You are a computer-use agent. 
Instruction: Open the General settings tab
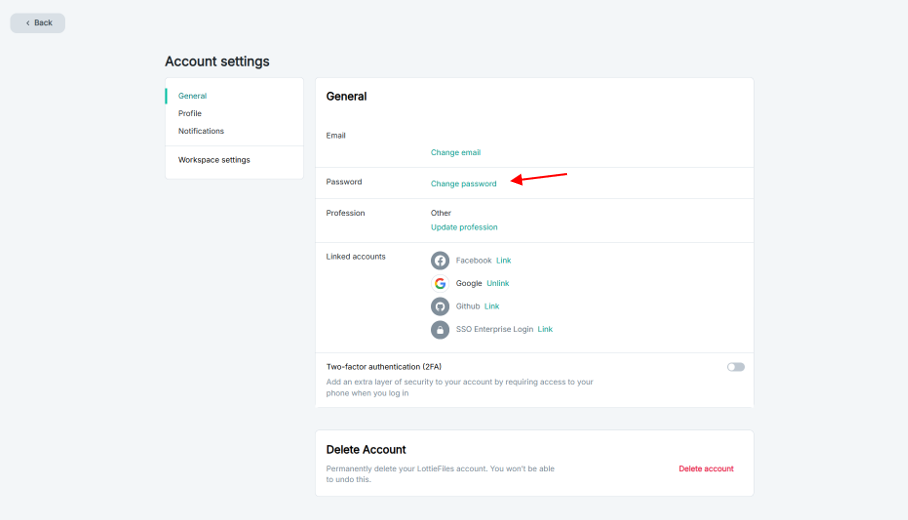click(192, 96)
